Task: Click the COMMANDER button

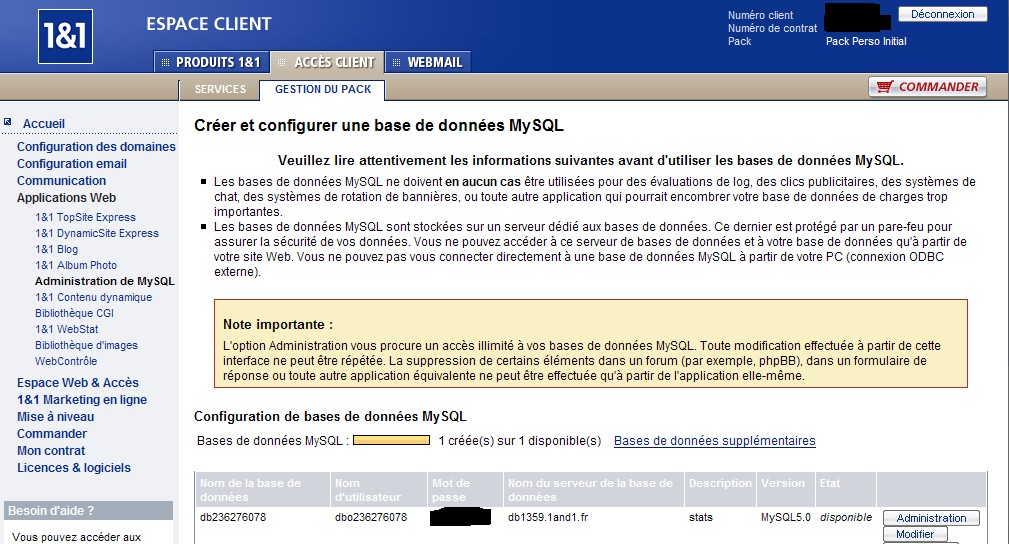Action: (927, 87)
